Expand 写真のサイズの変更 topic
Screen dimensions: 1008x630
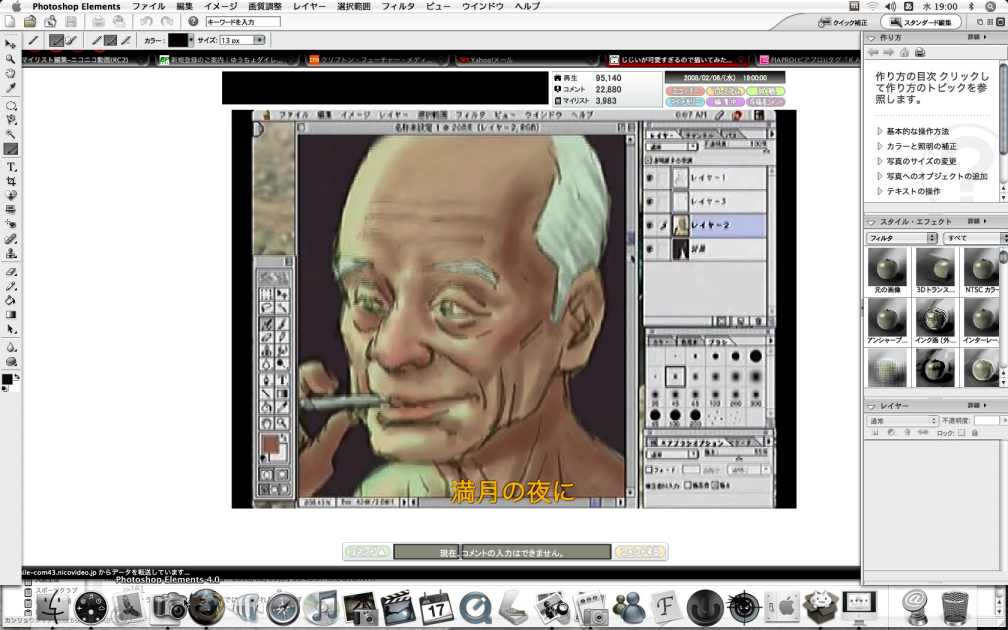tap(880, 161)
